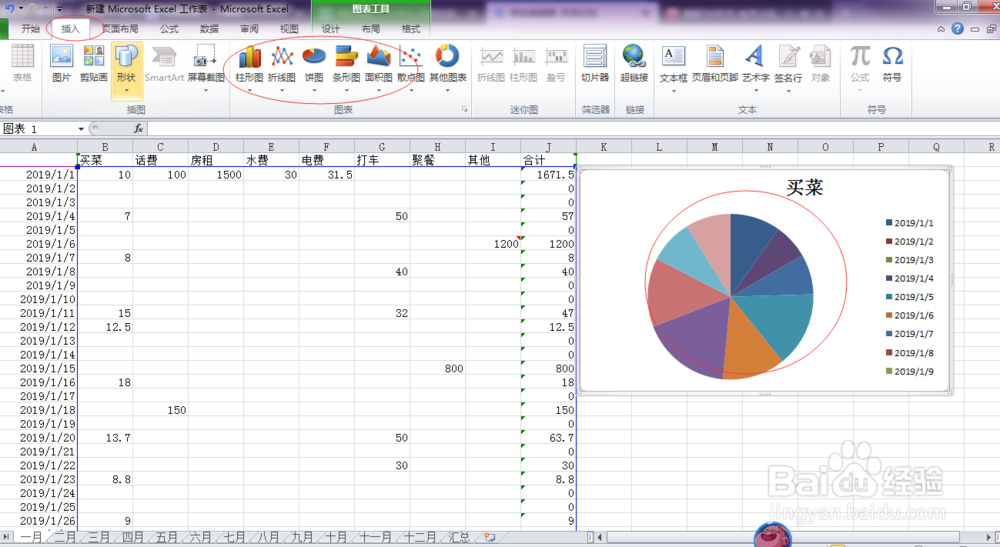Switch to the Insert (插入) tab
This screenshot has height=547, width=1000.
point(70,29)
